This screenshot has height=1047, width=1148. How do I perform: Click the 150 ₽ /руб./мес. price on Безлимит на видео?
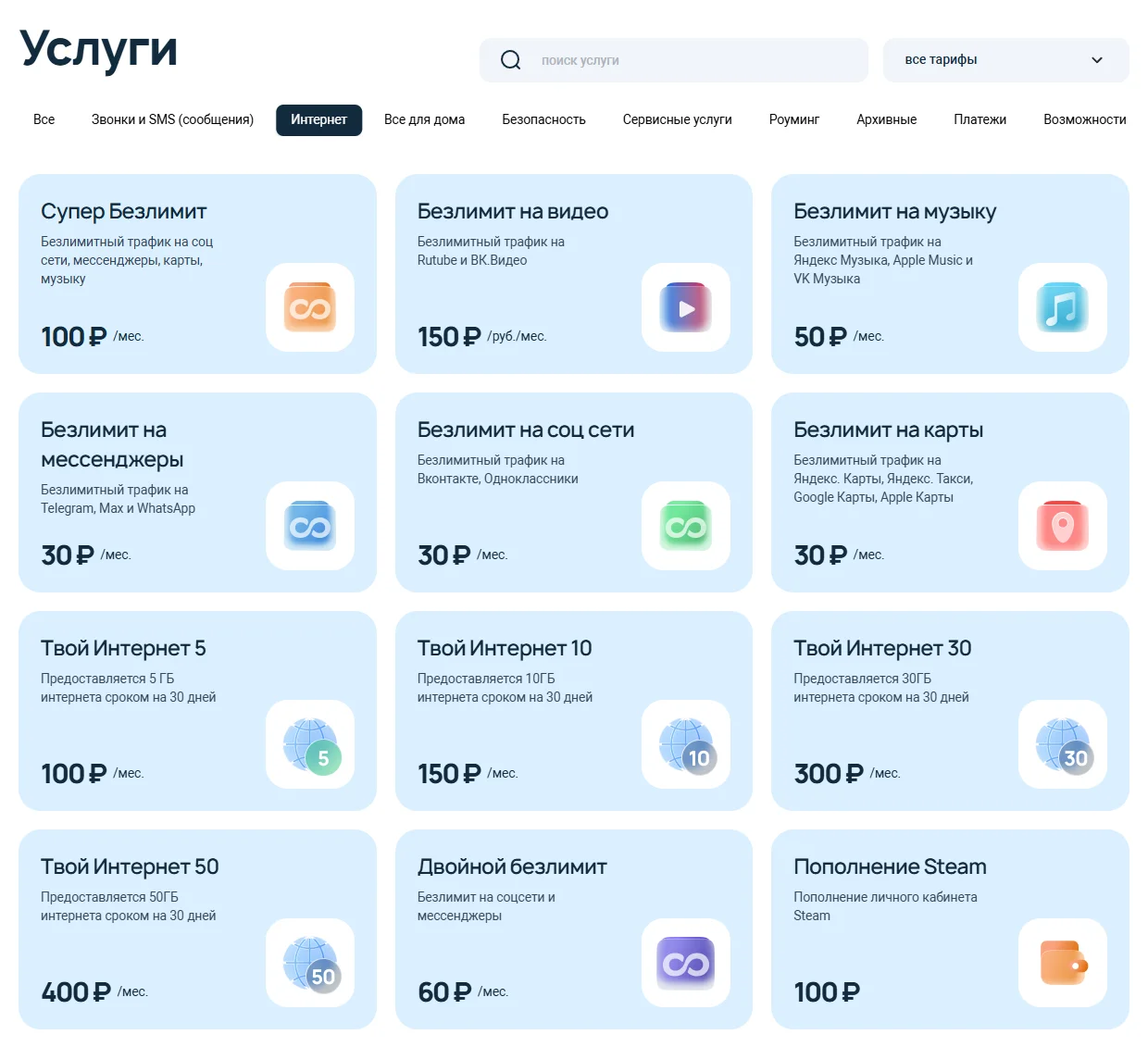(x=481, y=336)
